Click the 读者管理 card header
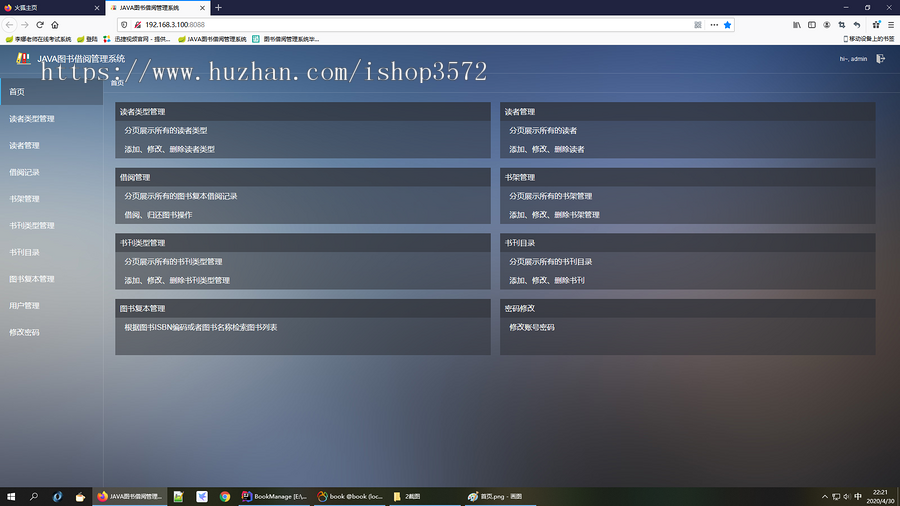The width and height of the screenshot is (900, 506). coord(688,112)
